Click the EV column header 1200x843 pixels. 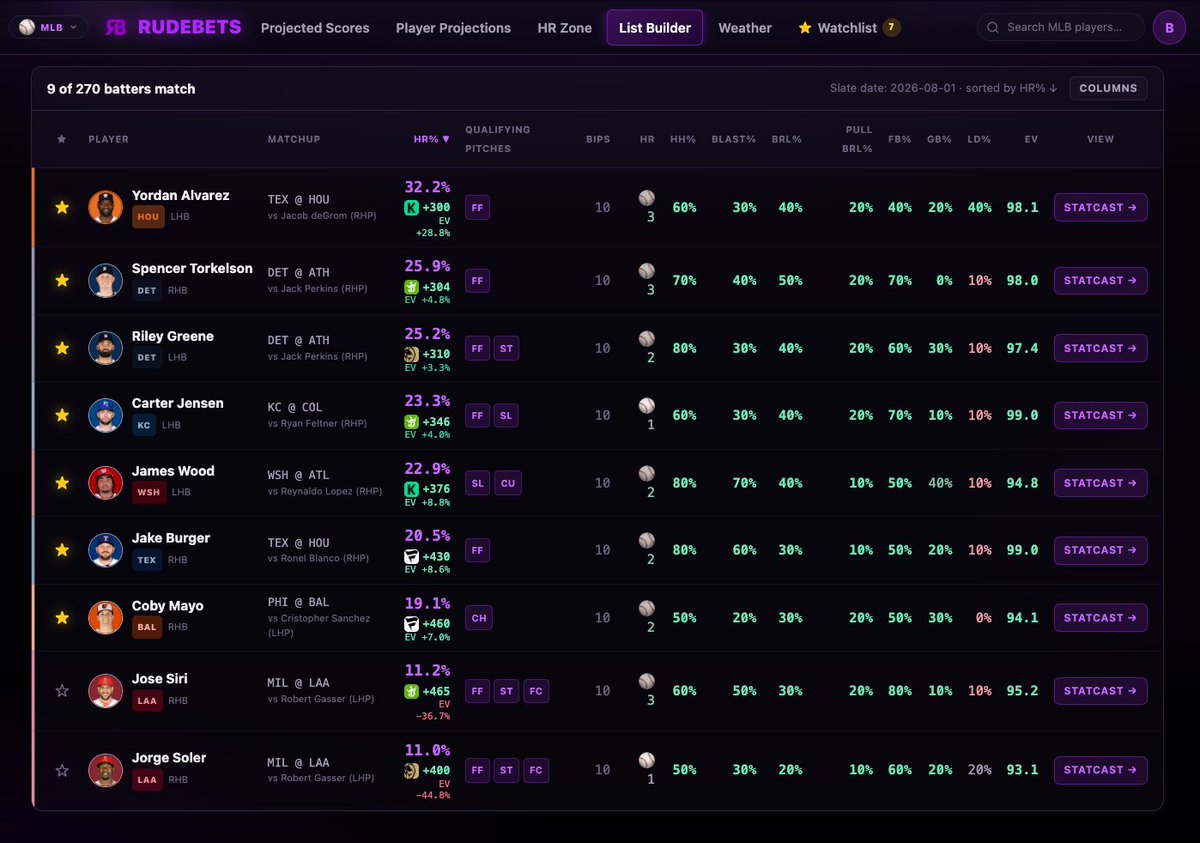1031,139
